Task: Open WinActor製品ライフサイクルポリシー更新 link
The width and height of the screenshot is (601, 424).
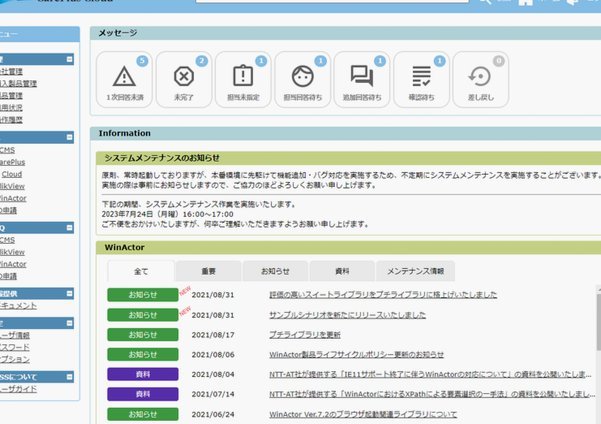Action: coord(356,355)
